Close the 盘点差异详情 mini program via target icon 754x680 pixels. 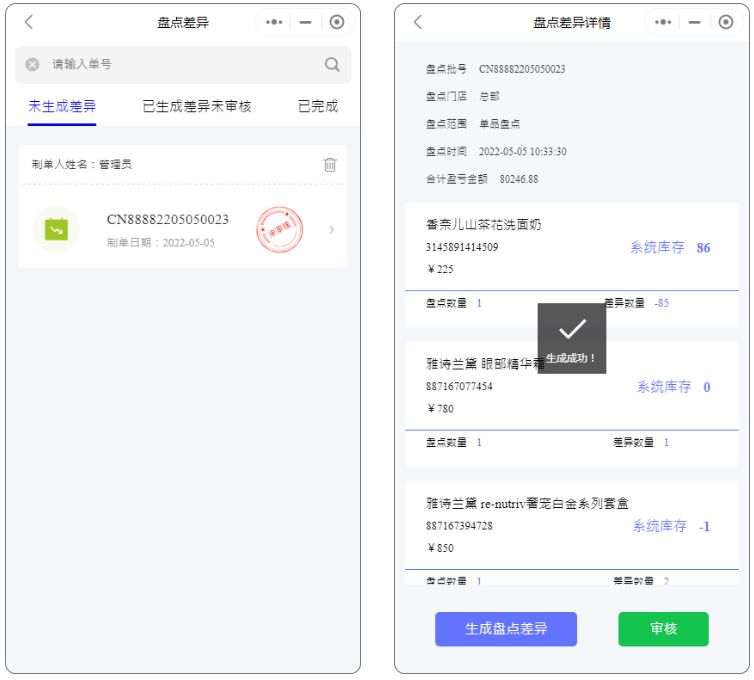coord(726,22)
